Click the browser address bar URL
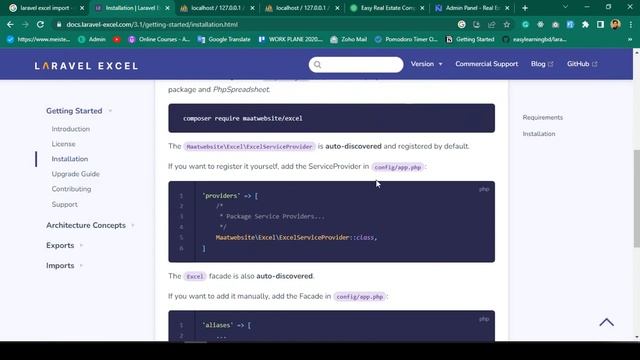The image size is (640, 360). (x=152, y=24)
